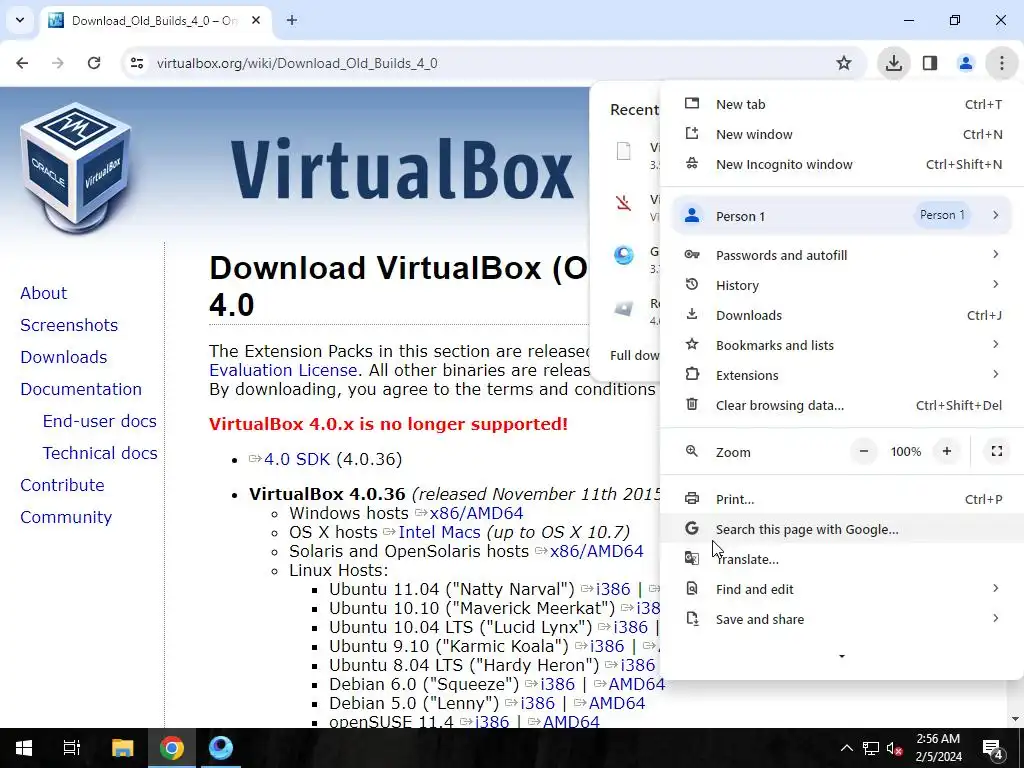Click i386 link for Debian 5.0
Screen dimensions: 1024x768
coord(537,703)
